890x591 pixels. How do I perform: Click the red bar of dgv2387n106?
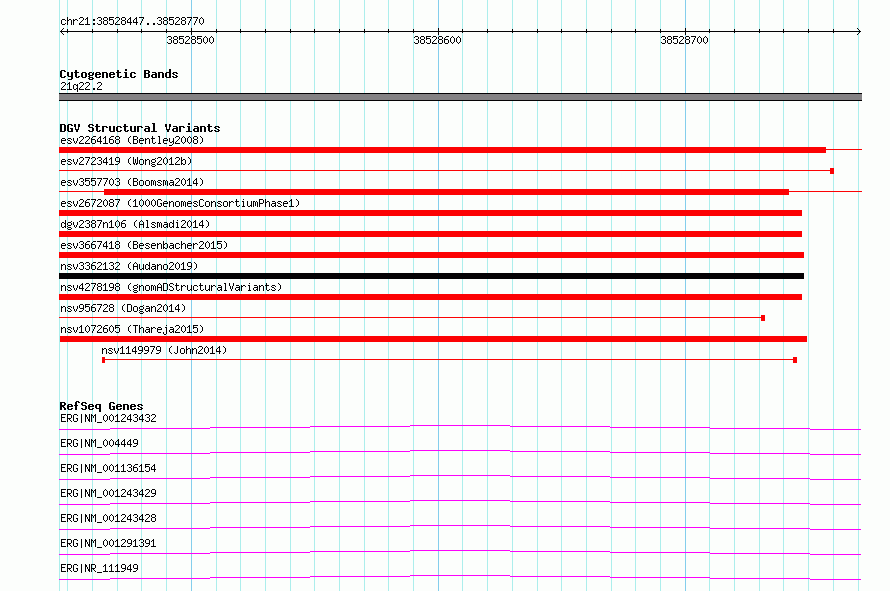pos(431,234)
